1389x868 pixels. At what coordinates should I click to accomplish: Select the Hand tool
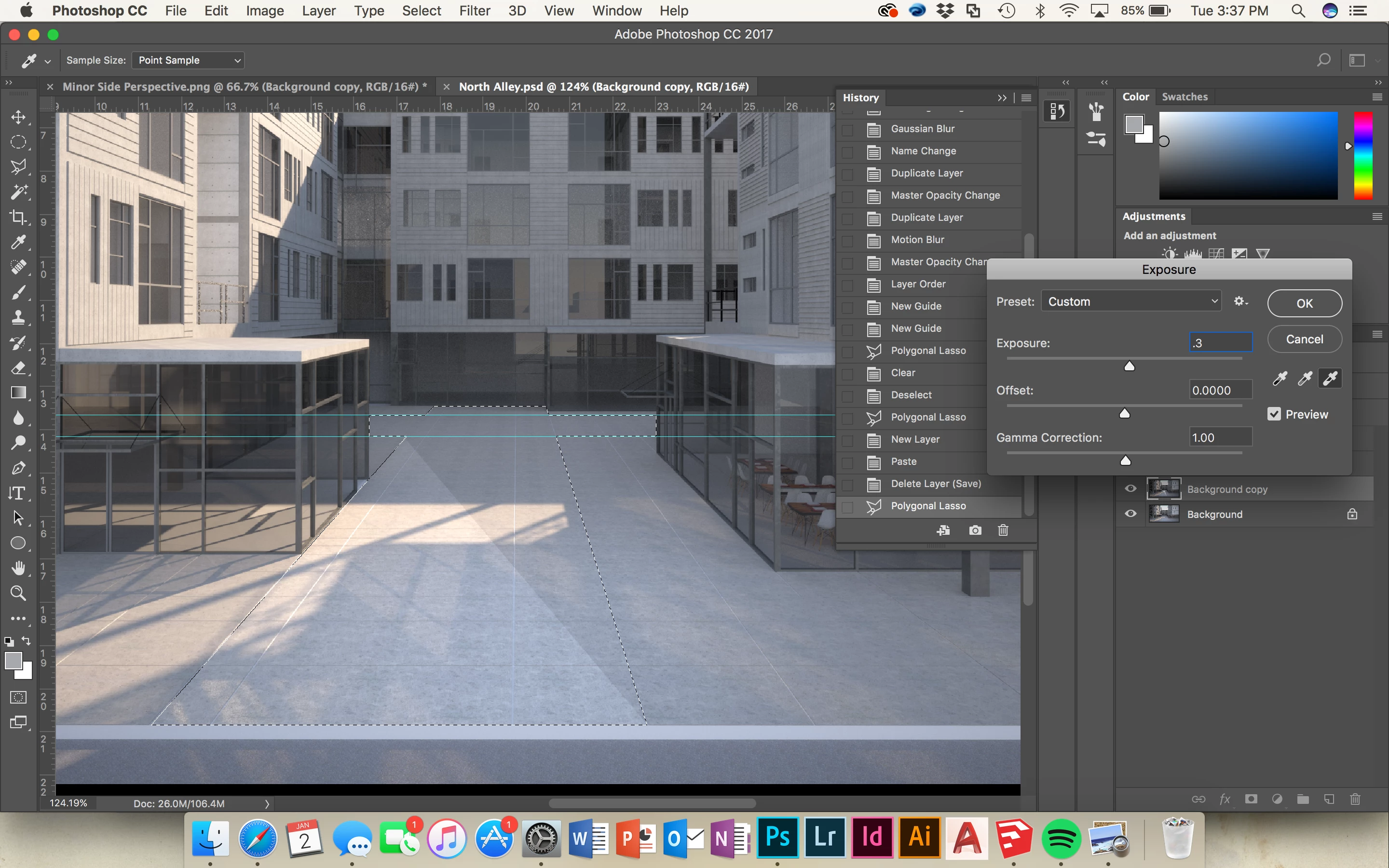tap(18, 569)
